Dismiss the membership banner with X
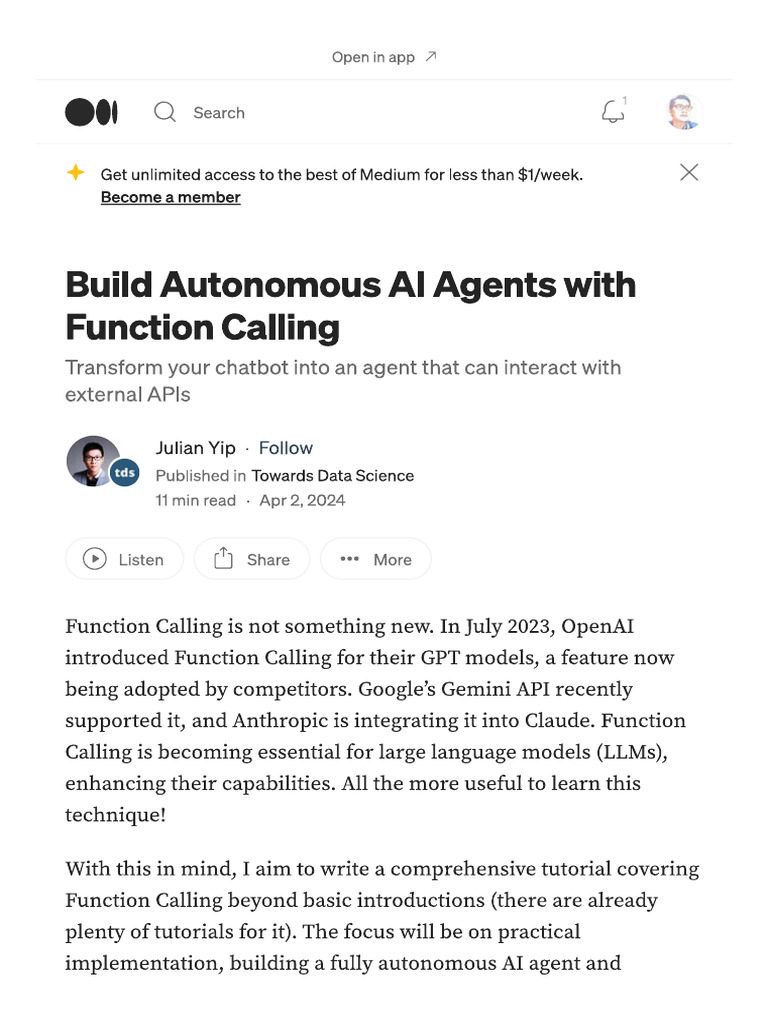Viewport: 768px width, 1024px height. (x=689, y=172)
